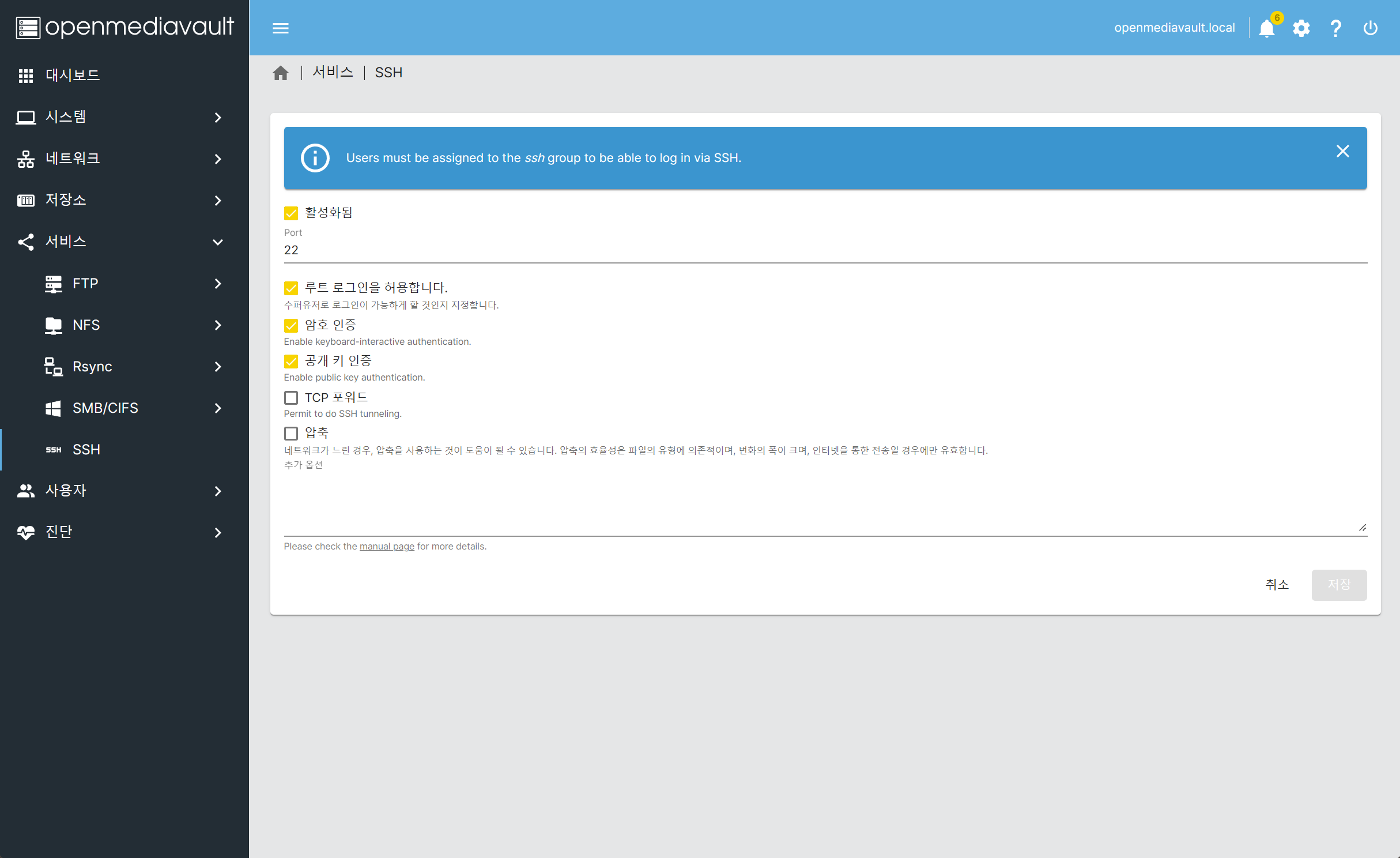Expand the SMB/CIFS submenu chevron
This screenshot has height=858, width=1400.
(x=218, y=408)
